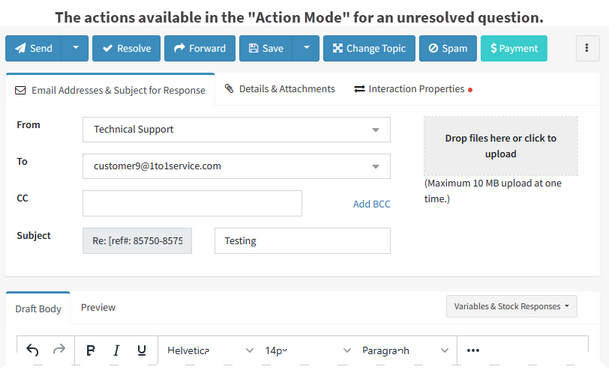This screenshot has height=370, width=609.
Task: Expand the Save button dropdown arrow
Action: 306,48
